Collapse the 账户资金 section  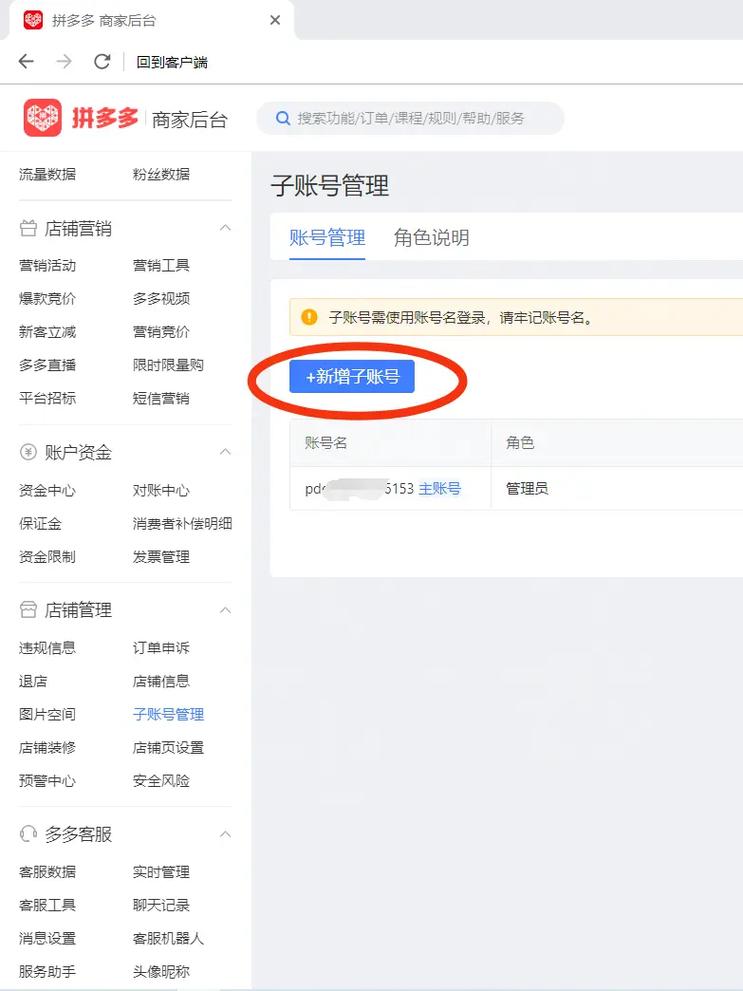point(225,452)
